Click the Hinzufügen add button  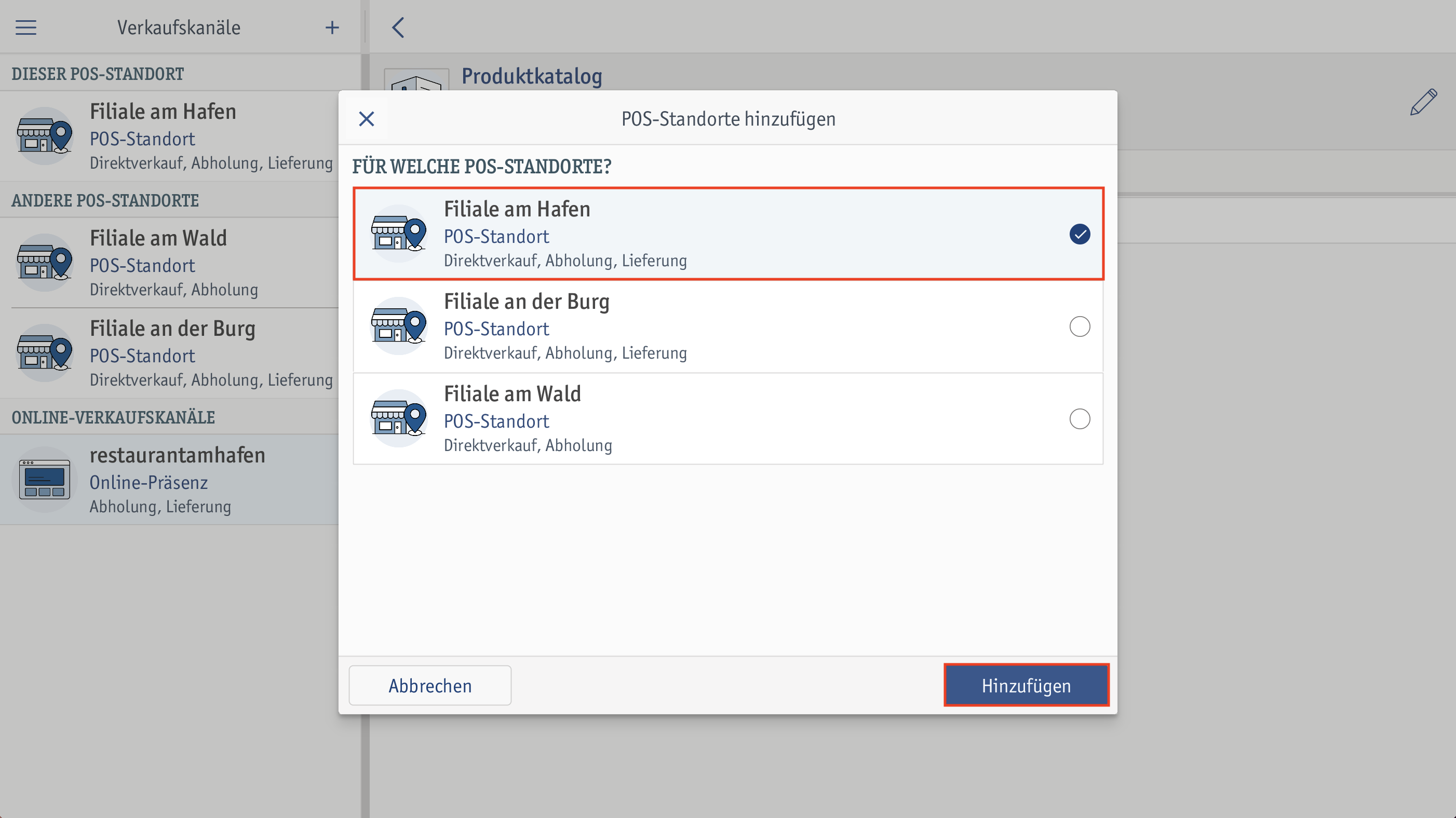(1025, 685)
